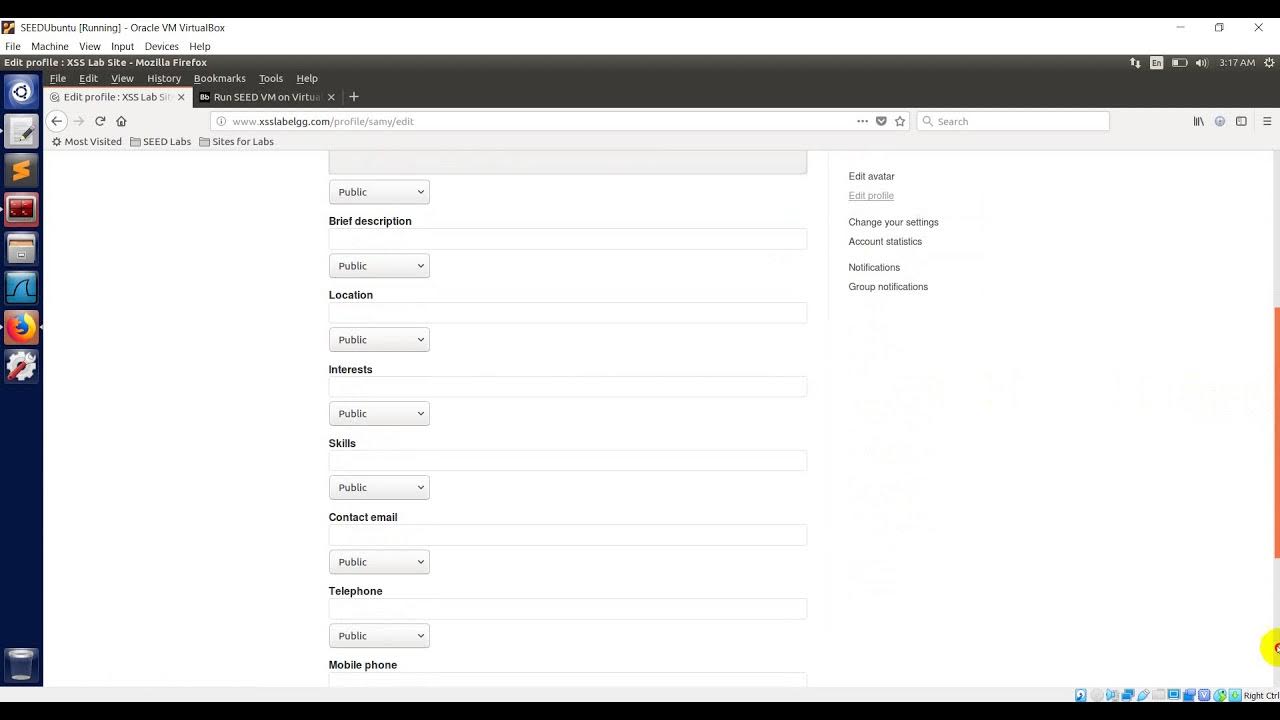The width and height of the screenshot is (1280, 720).
Task: Open Location access level dropdown
Action: click(x=379, y=340)
